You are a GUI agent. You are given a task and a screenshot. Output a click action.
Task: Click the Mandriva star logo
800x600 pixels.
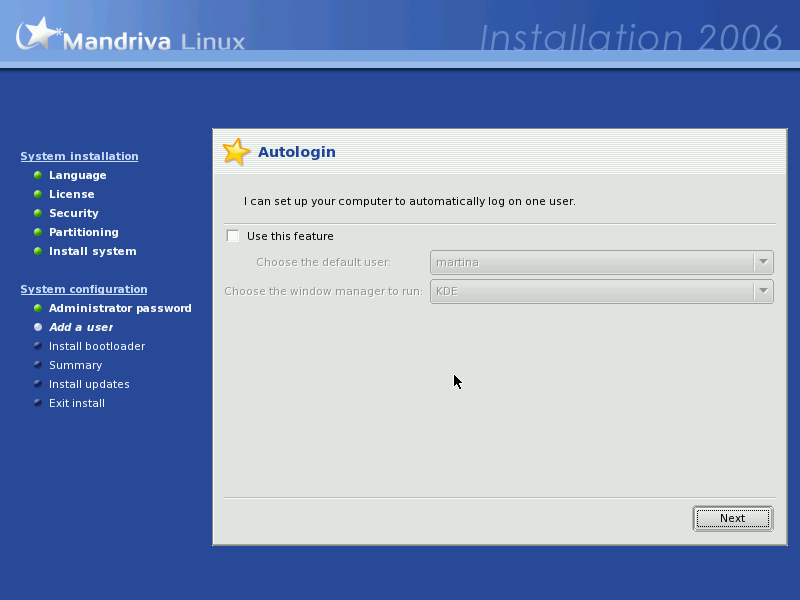click(x=37, y=34)
